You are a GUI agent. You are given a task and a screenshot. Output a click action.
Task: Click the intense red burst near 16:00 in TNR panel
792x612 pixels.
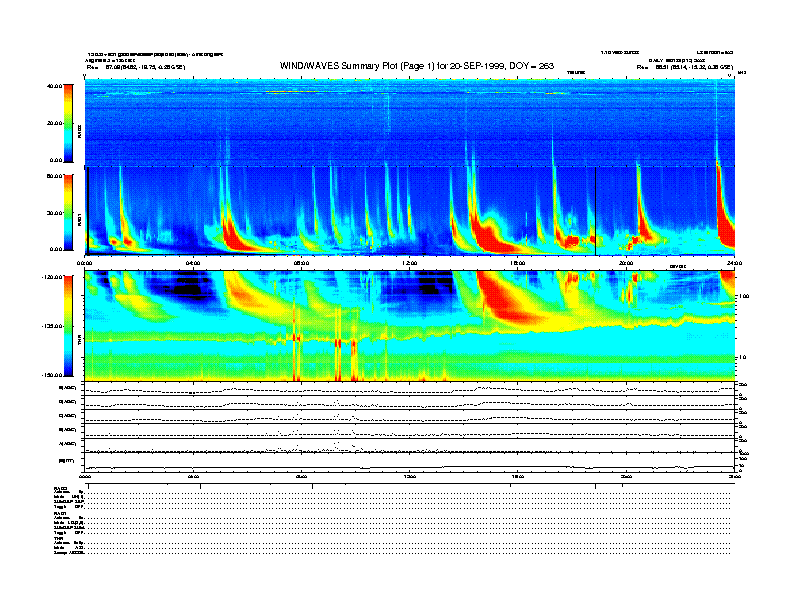(x=505, y=298)
